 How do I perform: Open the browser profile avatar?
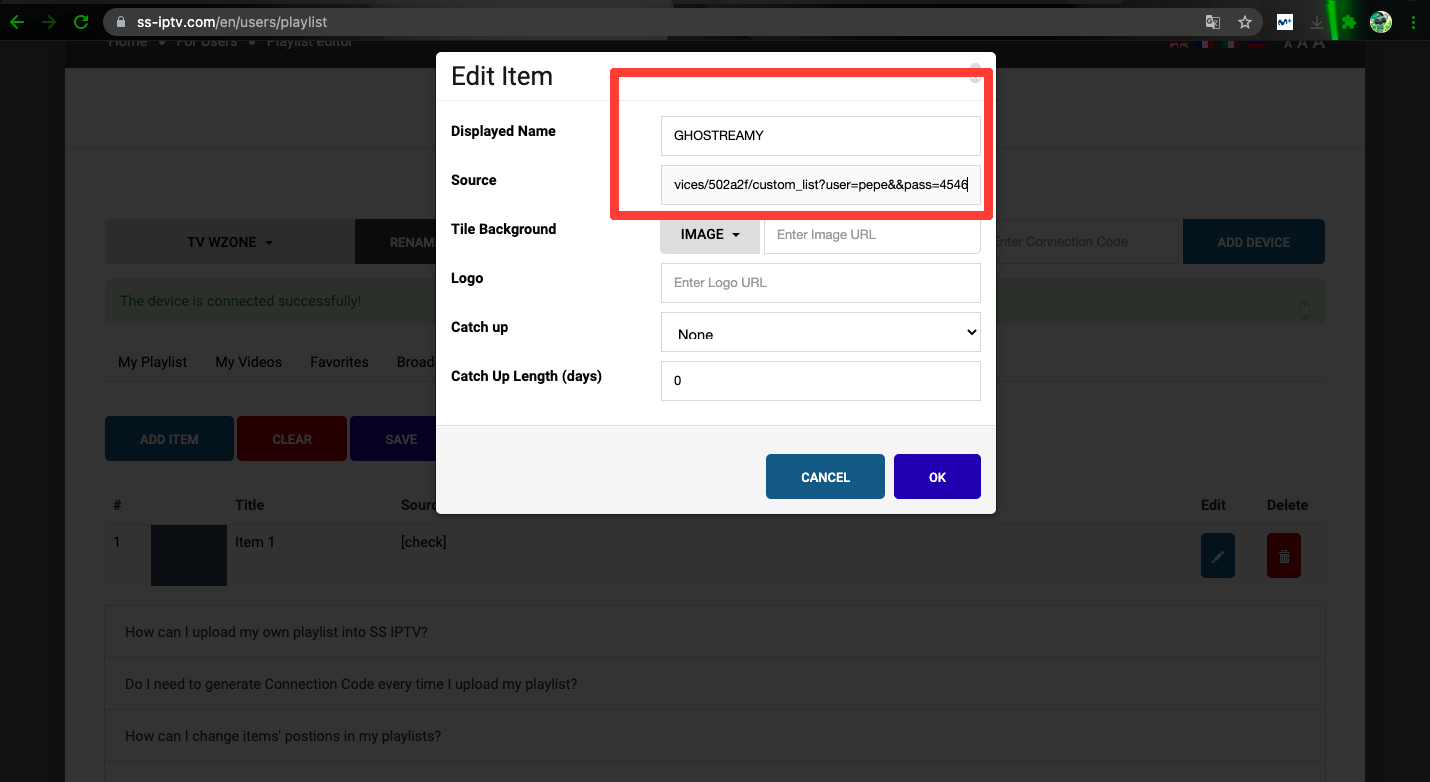pos(1381,21)
